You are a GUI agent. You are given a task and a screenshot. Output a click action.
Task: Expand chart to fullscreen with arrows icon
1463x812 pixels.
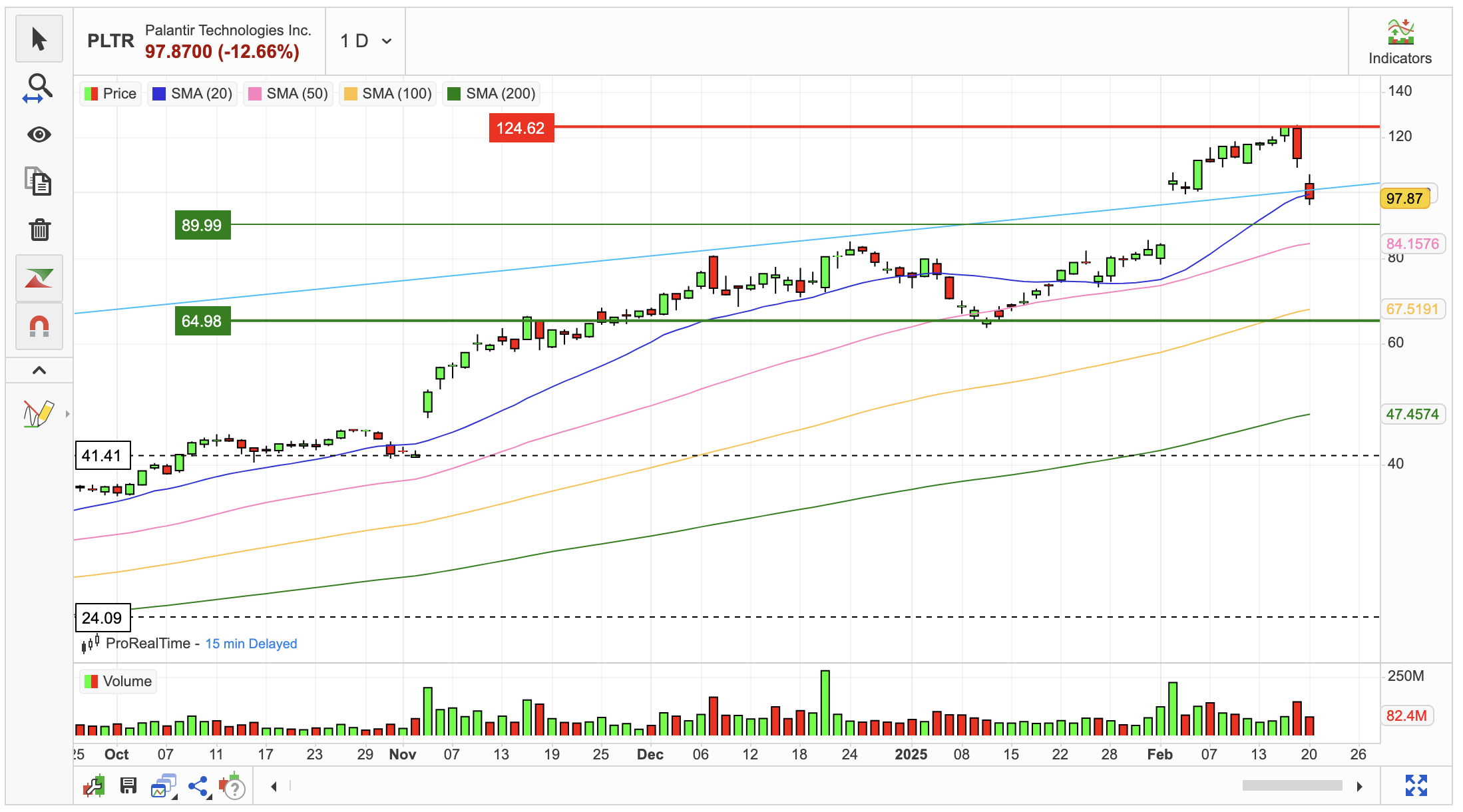pyautogui.click(x=1416, y=785)
